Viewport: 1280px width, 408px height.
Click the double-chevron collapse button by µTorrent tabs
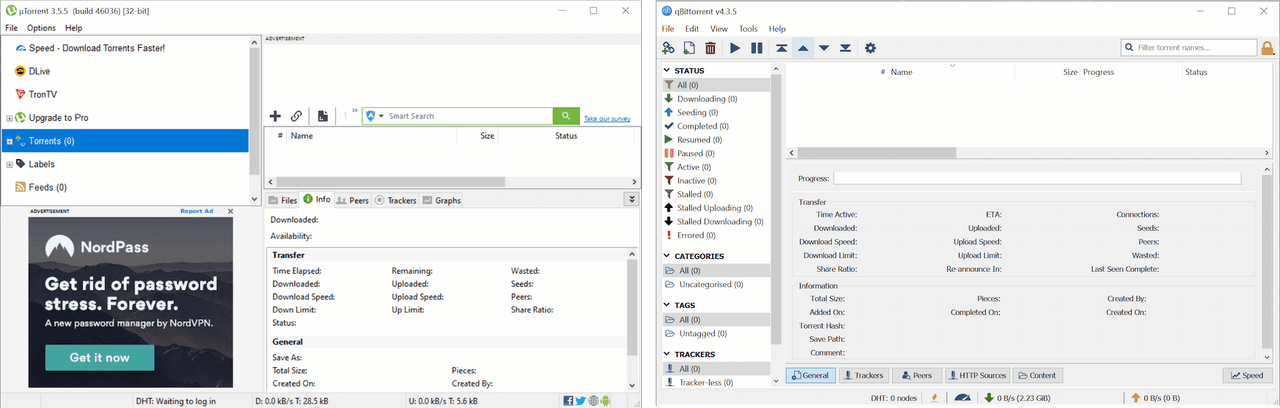click(630, 200)
